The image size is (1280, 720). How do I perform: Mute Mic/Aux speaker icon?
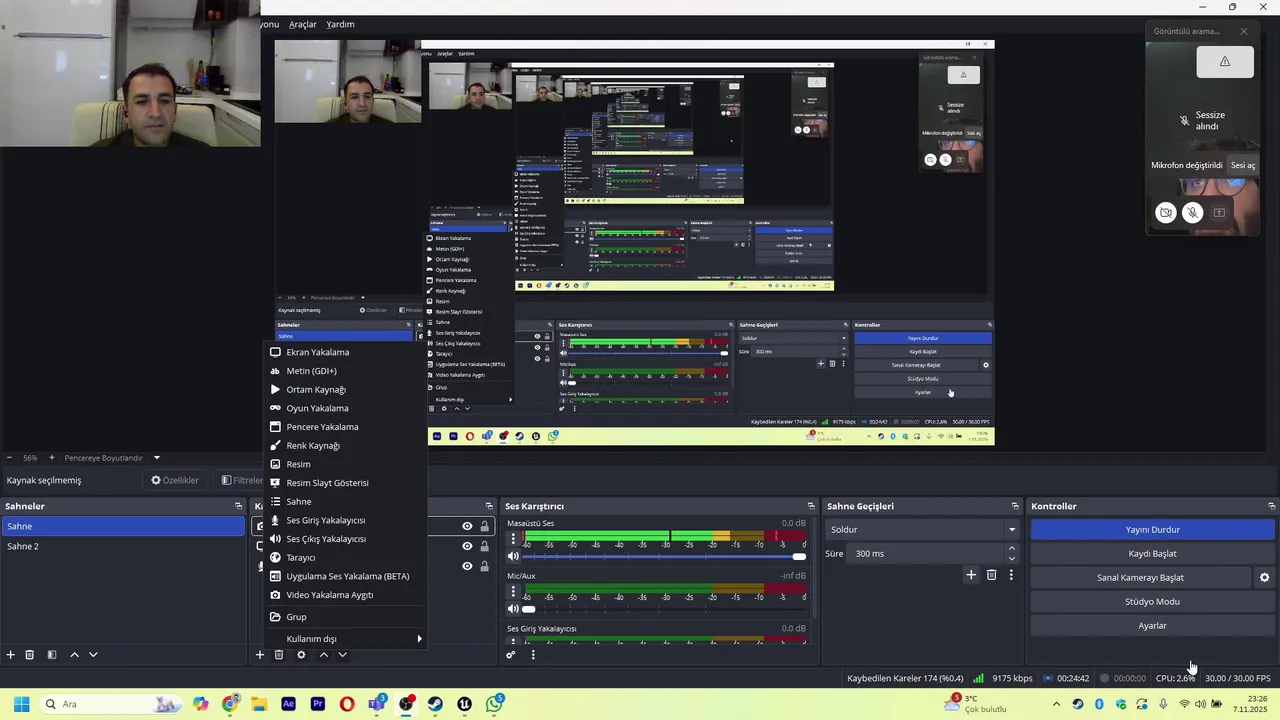point(513,609)
